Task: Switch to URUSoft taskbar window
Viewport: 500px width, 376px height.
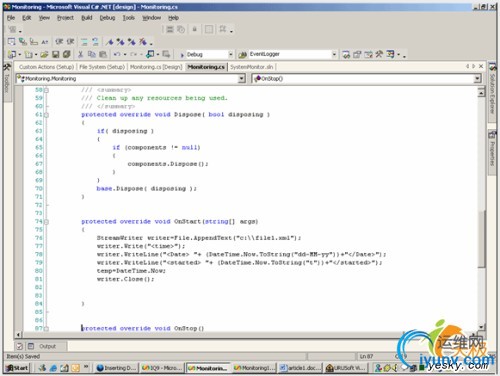Action: coord(346,368)
